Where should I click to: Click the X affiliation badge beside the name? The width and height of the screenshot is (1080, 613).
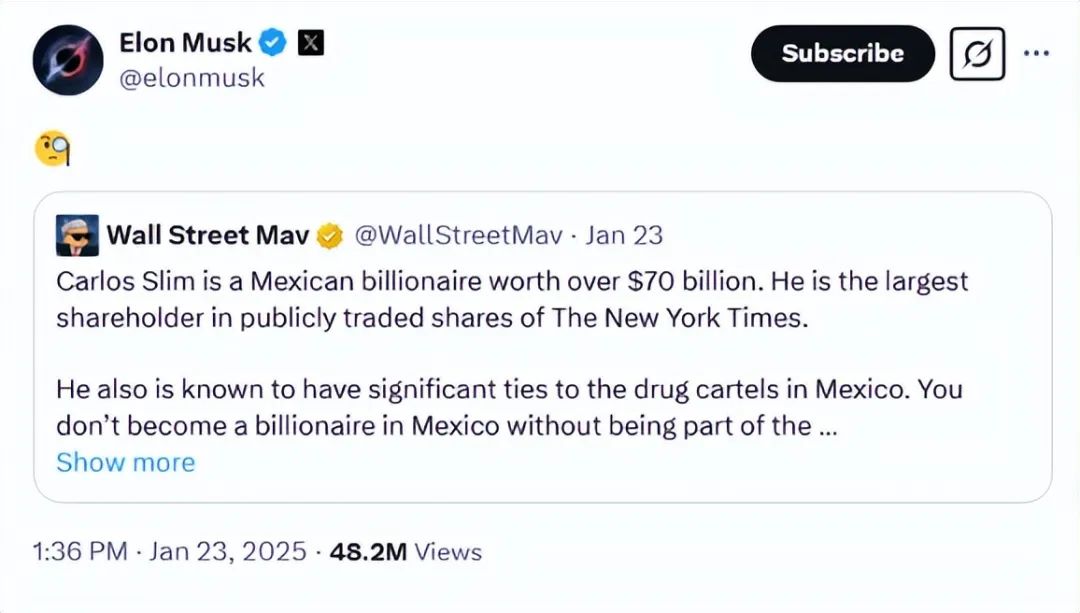[312, 43]
